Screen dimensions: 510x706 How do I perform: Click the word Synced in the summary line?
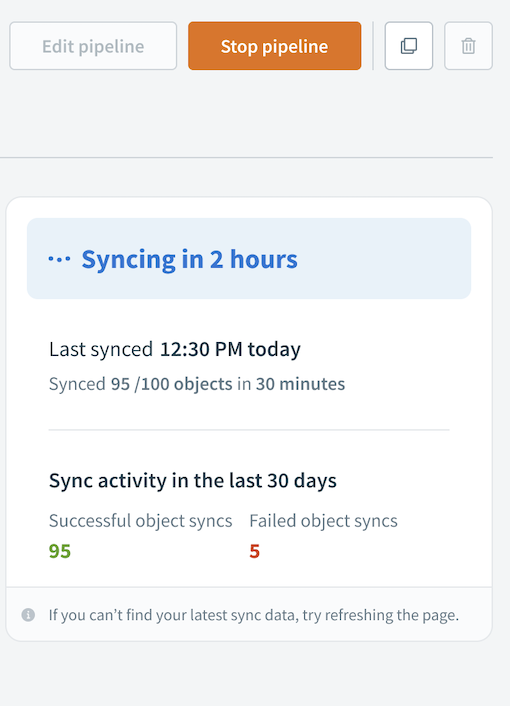tap(77, 384)
